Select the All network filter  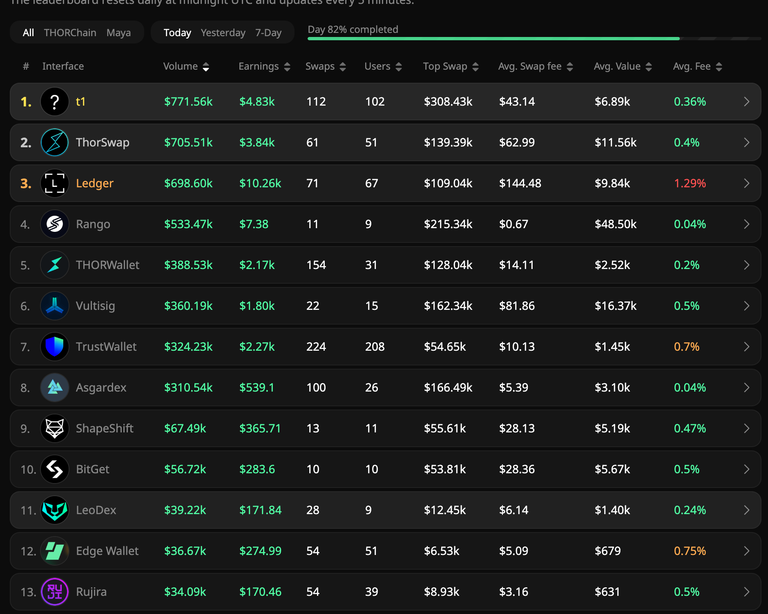click(28, 33)
